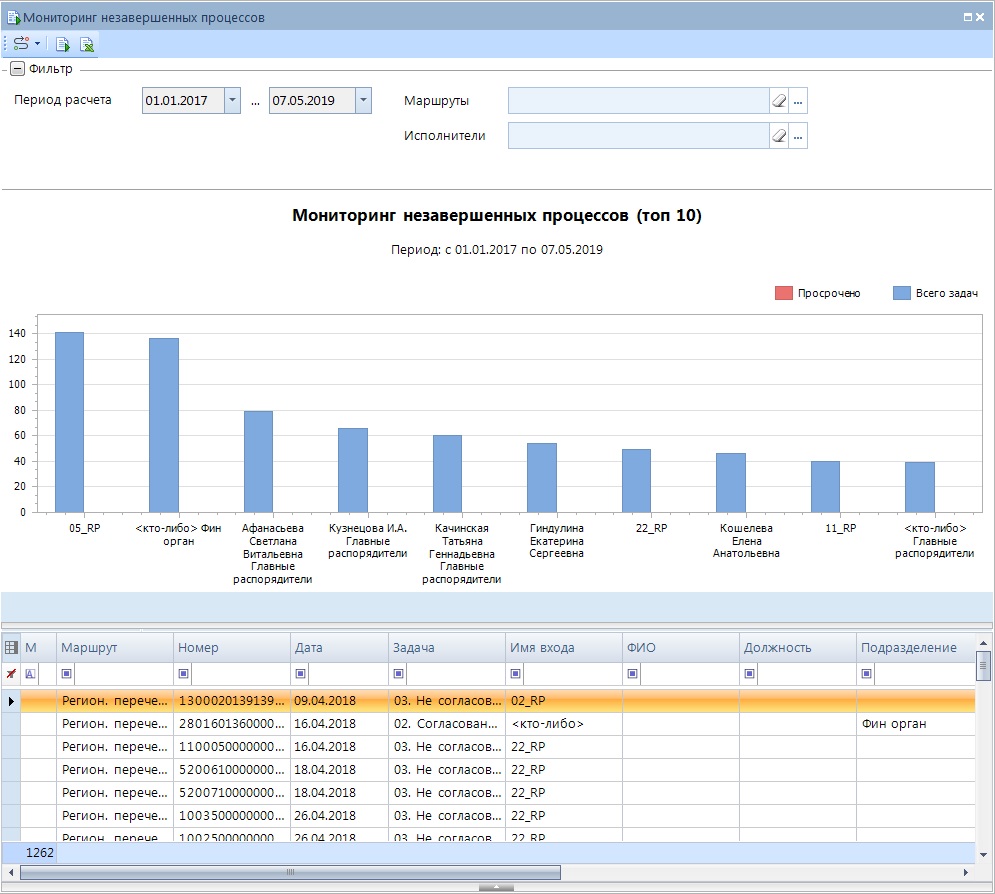Viewport: 995px width, 894px height.
Task: Click the Excel export toolbar icon
Action: [x=87, y=44]
